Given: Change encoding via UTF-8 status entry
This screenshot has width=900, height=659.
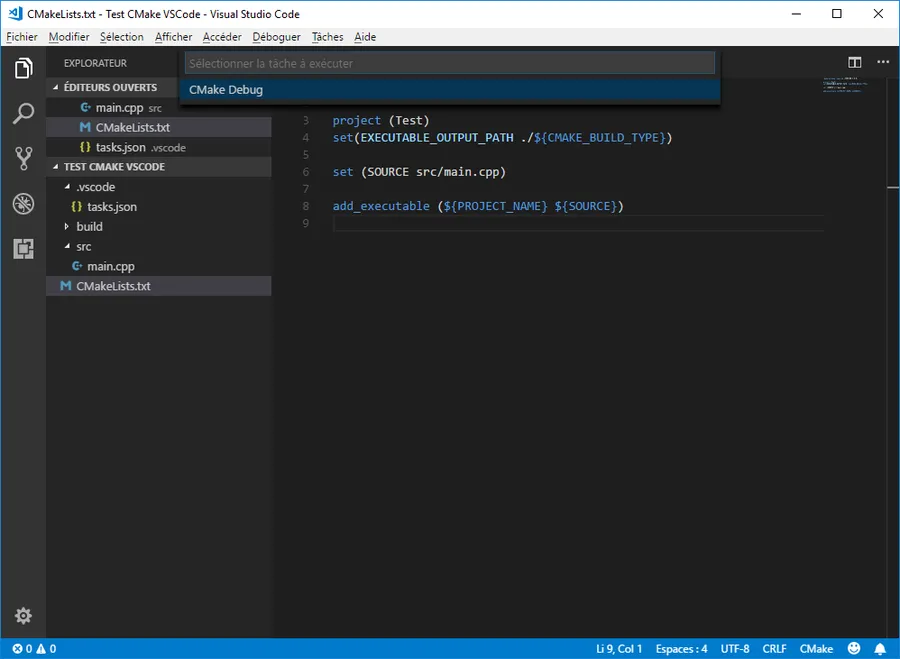Looking at the screenshot, I should 735,649.
